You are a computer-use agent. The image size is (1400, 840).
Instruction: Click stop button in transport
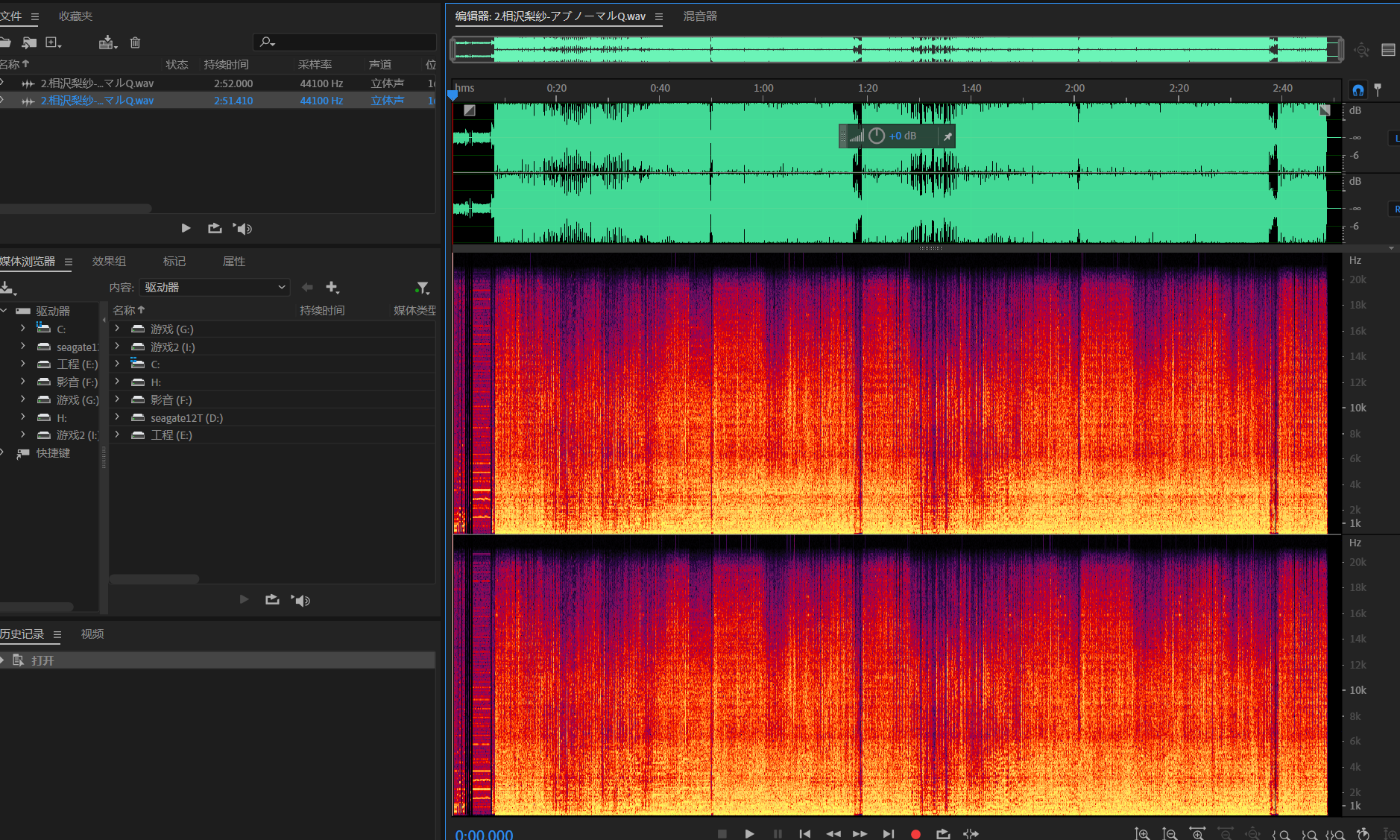pos(722,833)
